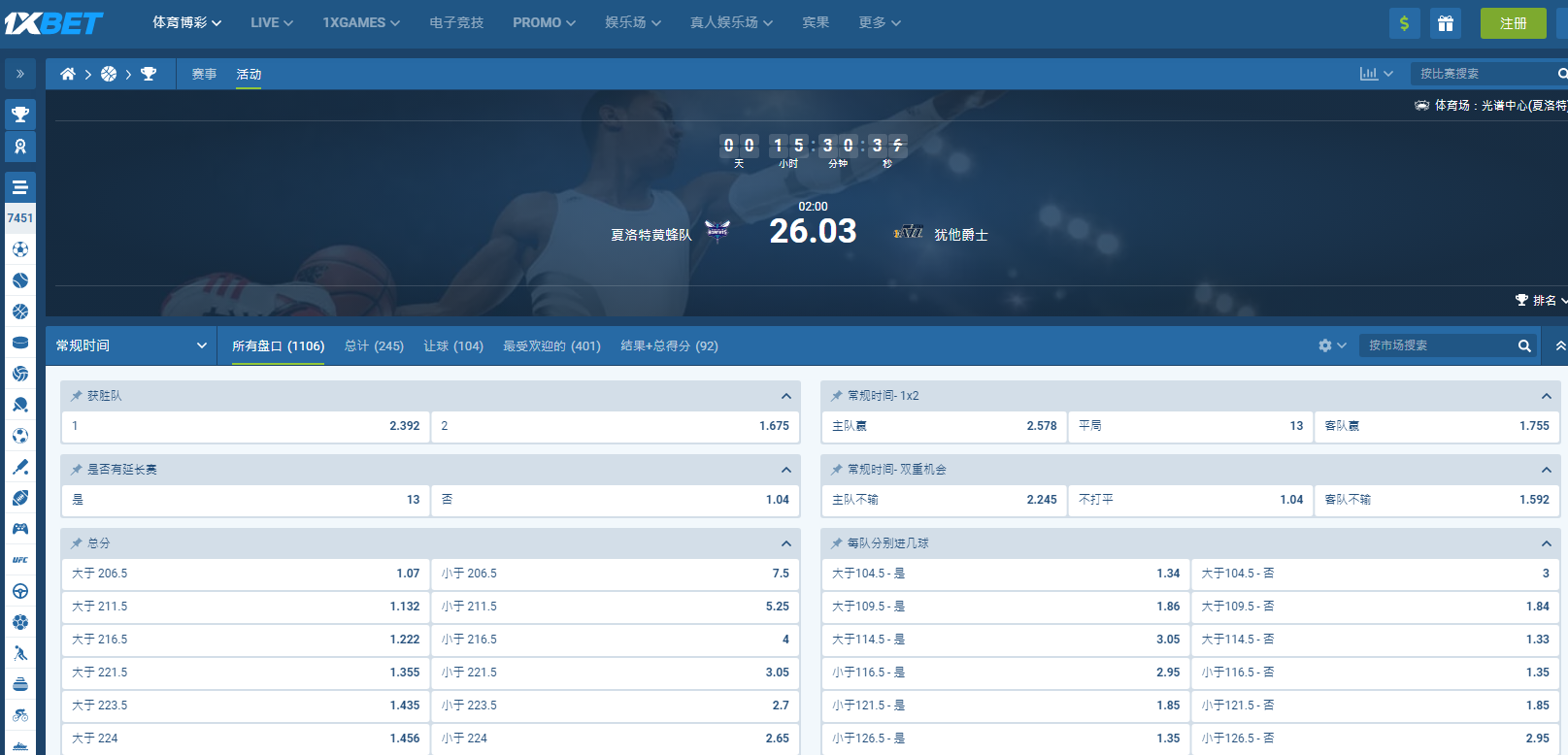Image resolution: width=1568 pixels, height=755 pixels.
Task: Click the esports gamepad sidebar icon
Action: pyautogui.click(x=20, y=529)
